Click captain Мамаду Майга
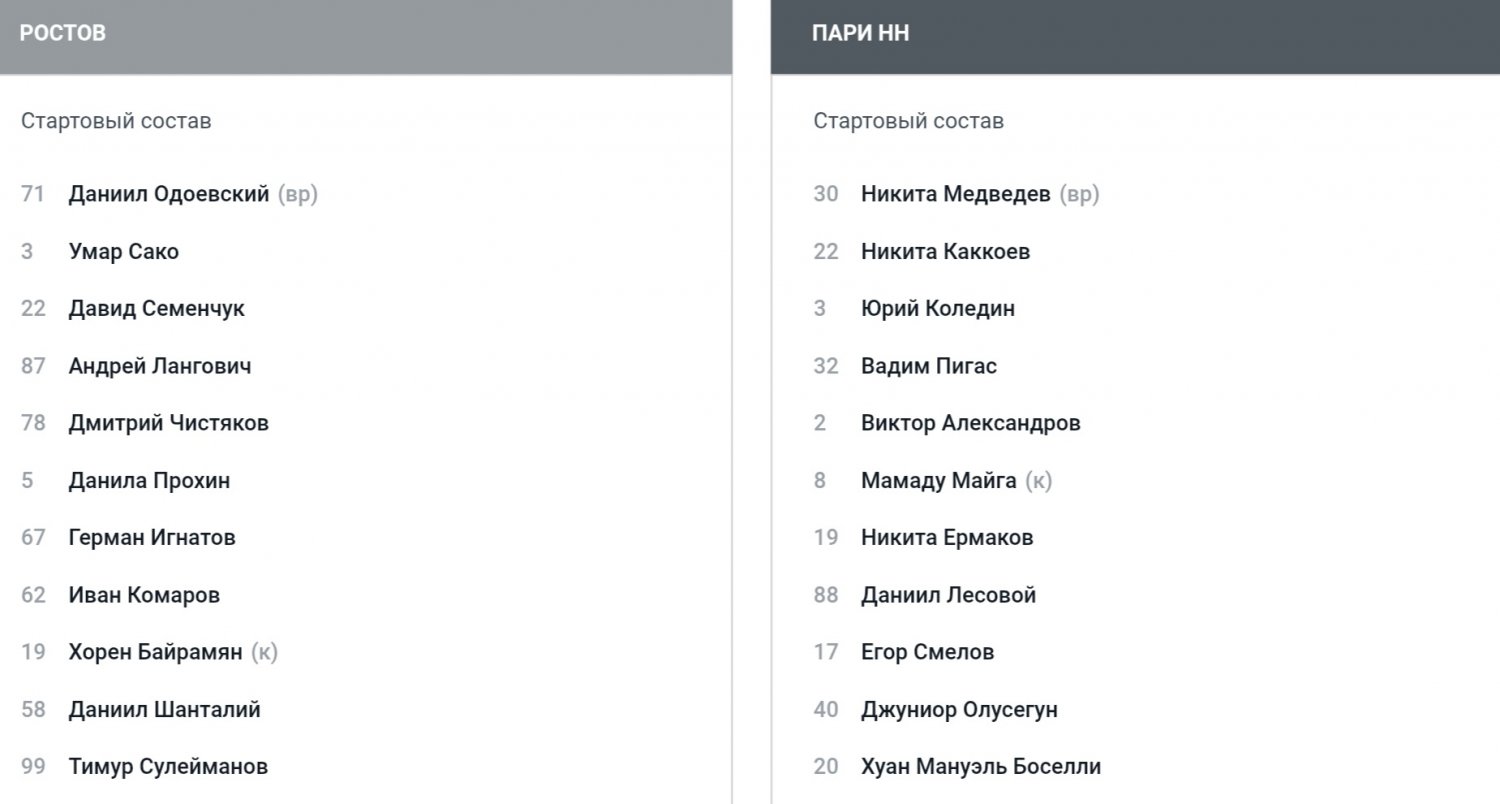This screenshot has width=1500, height=804. coord(938,480)
